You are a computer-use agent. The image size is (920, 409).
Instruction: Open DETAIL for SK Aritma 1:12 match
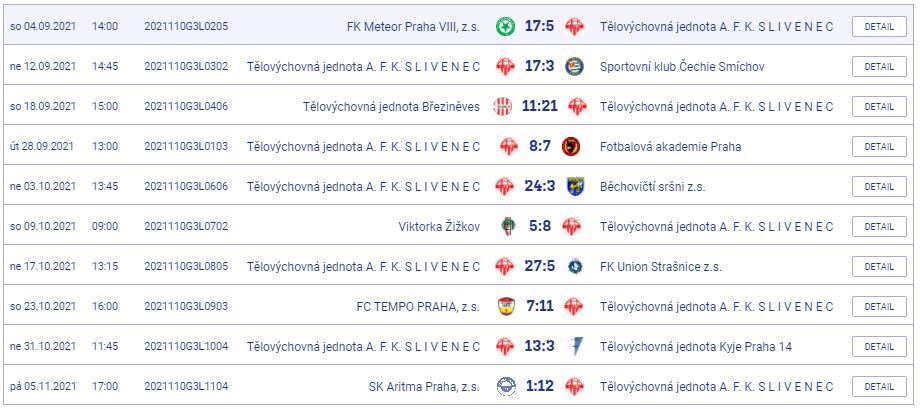(x=879, y=386)
